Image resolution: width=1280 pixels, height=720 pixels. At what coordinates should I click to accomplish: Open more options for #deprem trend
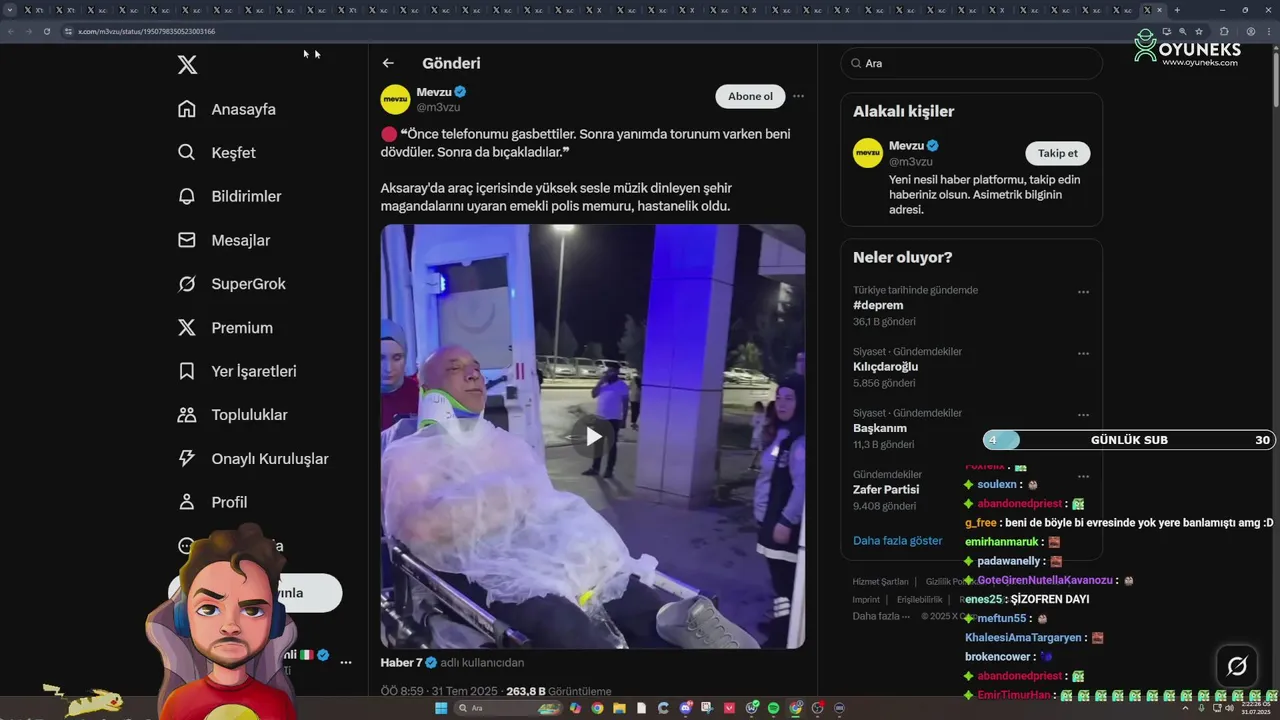1083,292
